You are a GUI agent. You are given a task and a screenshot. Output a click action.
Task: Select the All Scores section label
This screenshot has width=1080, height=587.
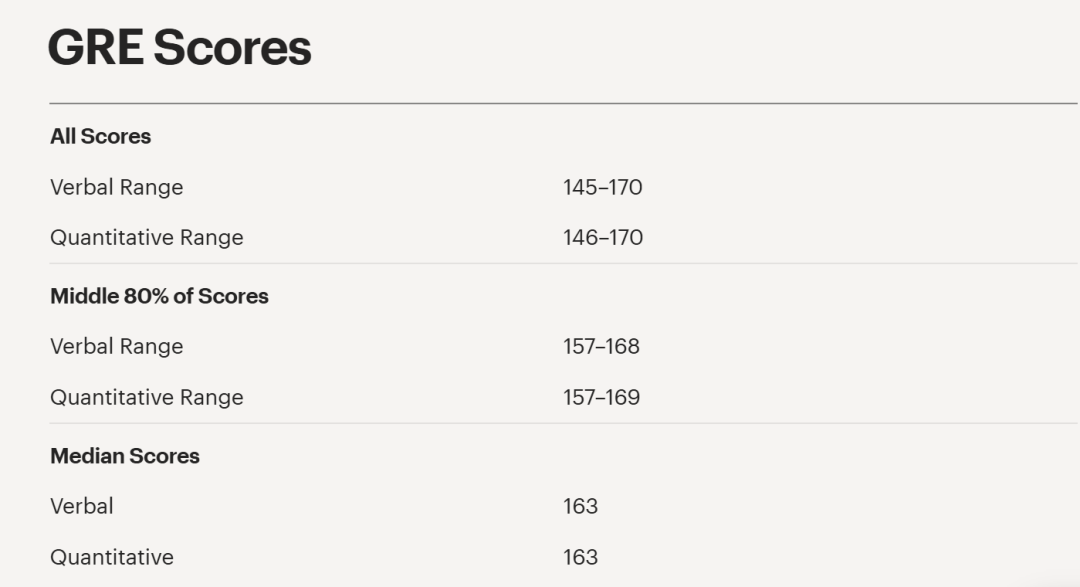click(x=100, y=137)
